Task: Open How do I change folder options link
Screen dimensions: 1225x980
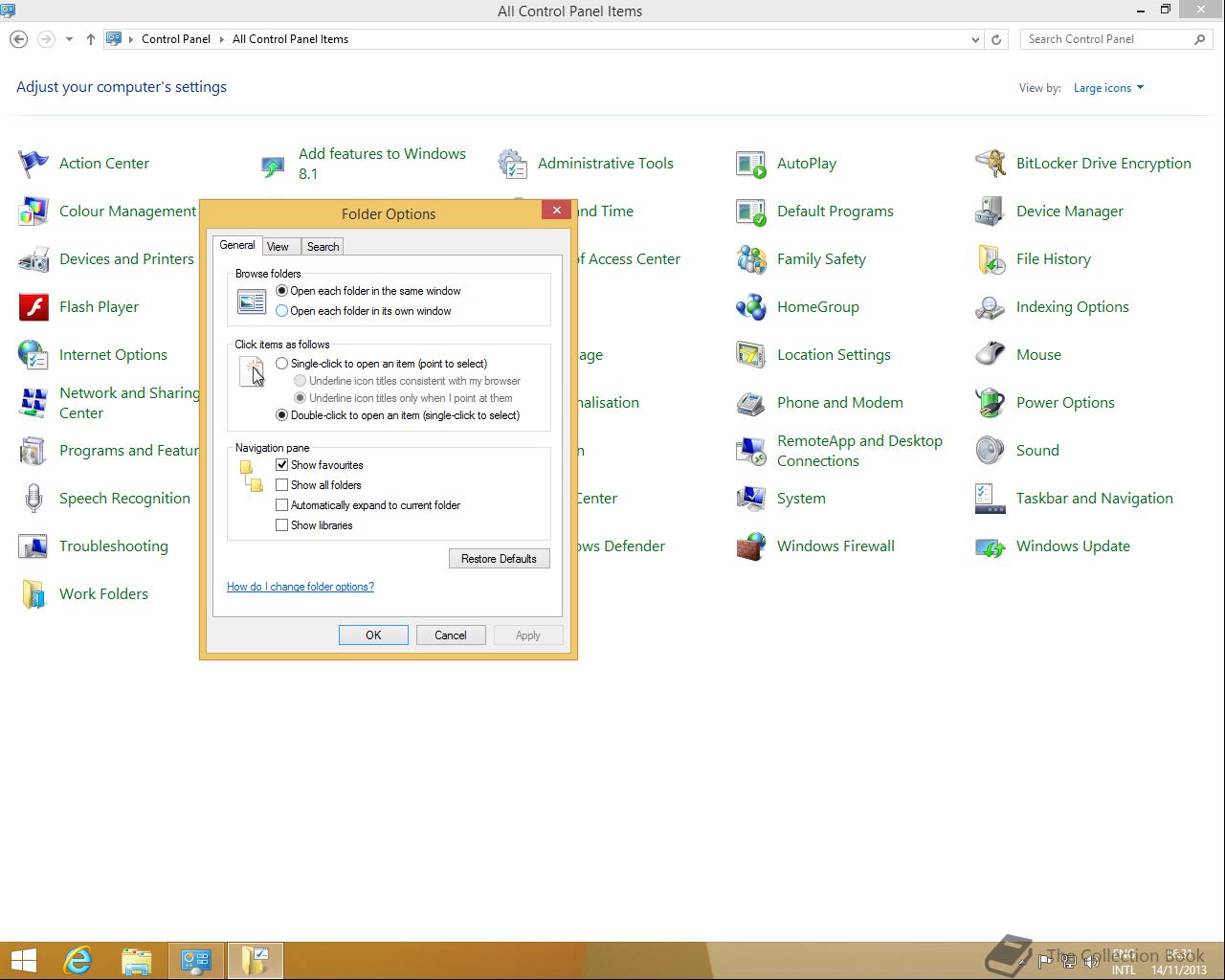Action: pos(301,587)
